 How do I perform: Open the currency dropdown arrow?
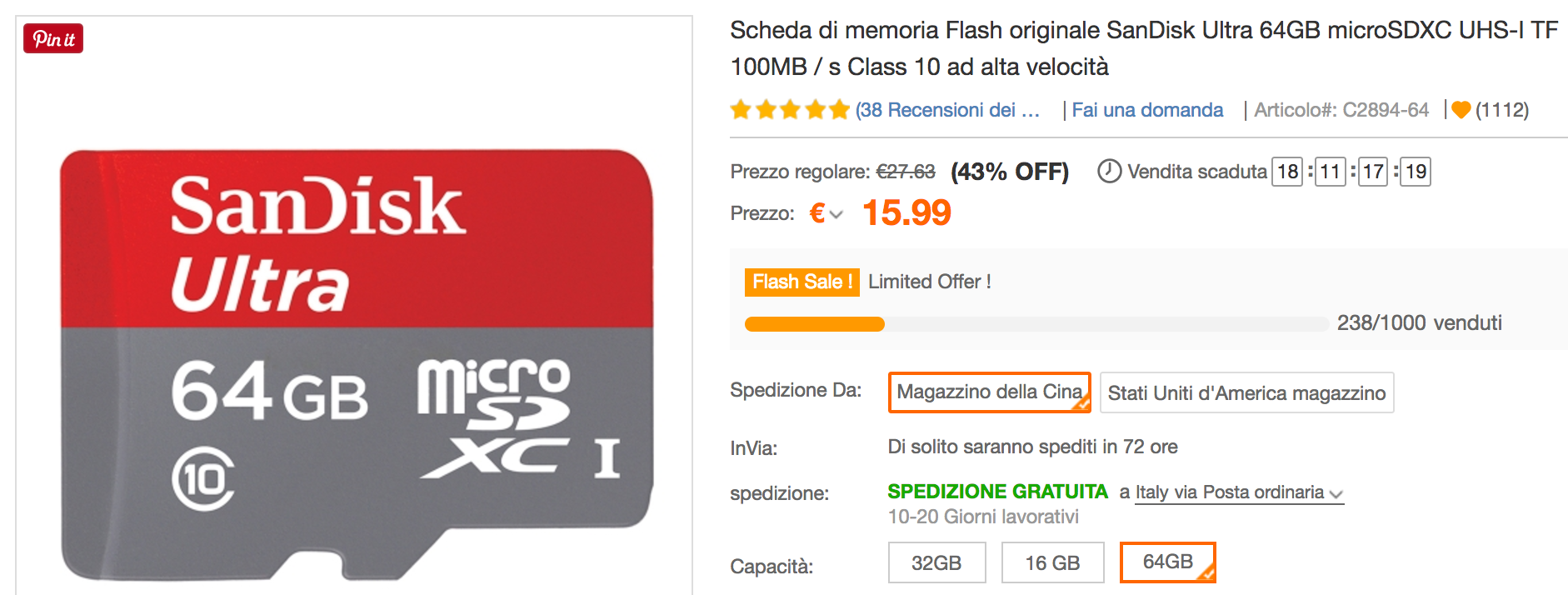click(x=836, y=215)
